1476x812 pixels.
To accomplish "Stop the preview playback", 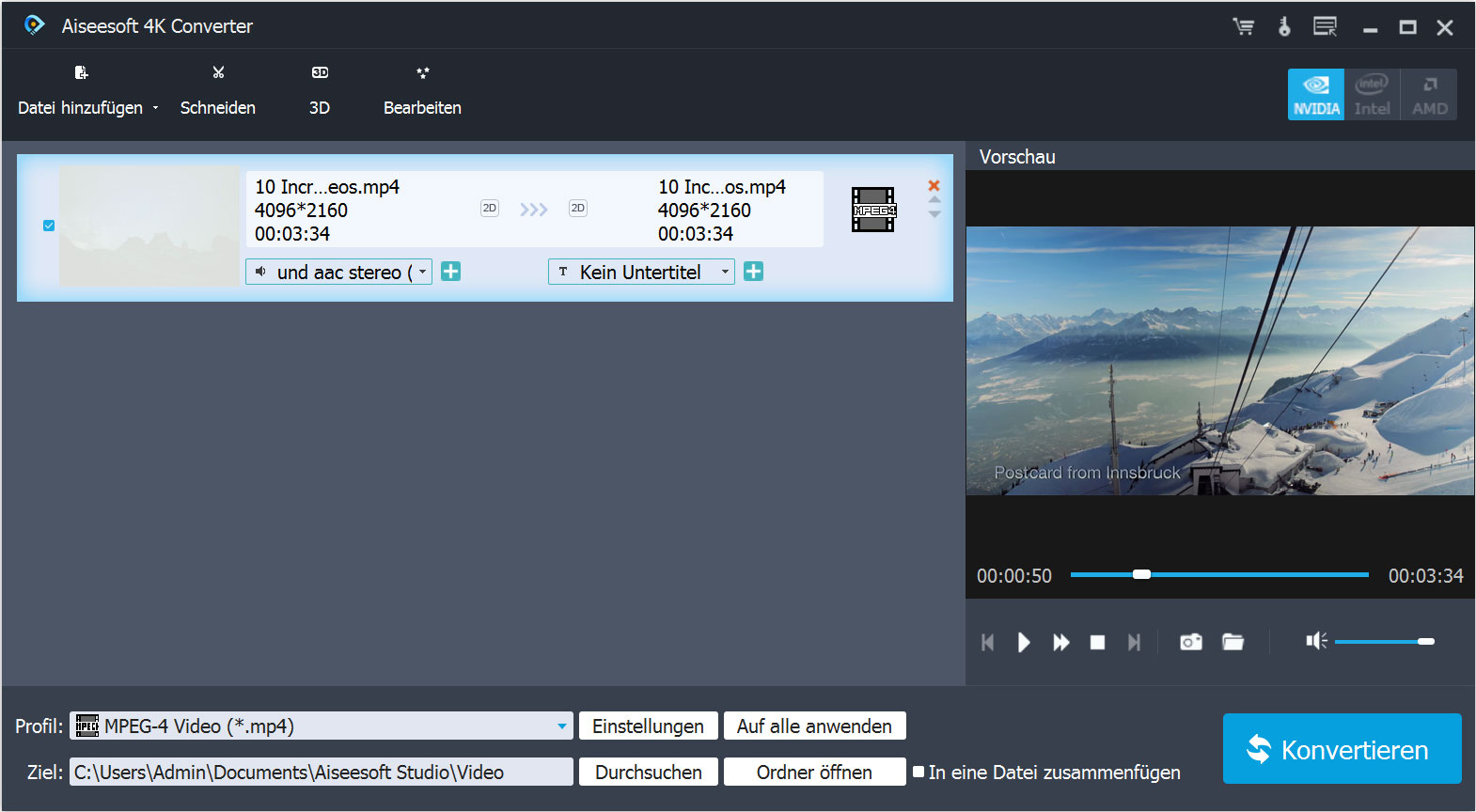I will click(1097, 642).
